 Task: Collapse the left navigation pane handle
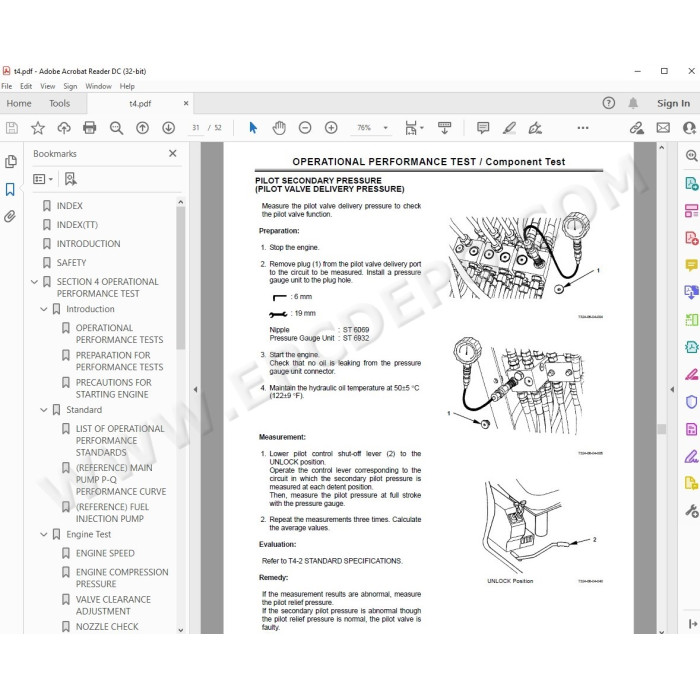(x=195, y=389)
